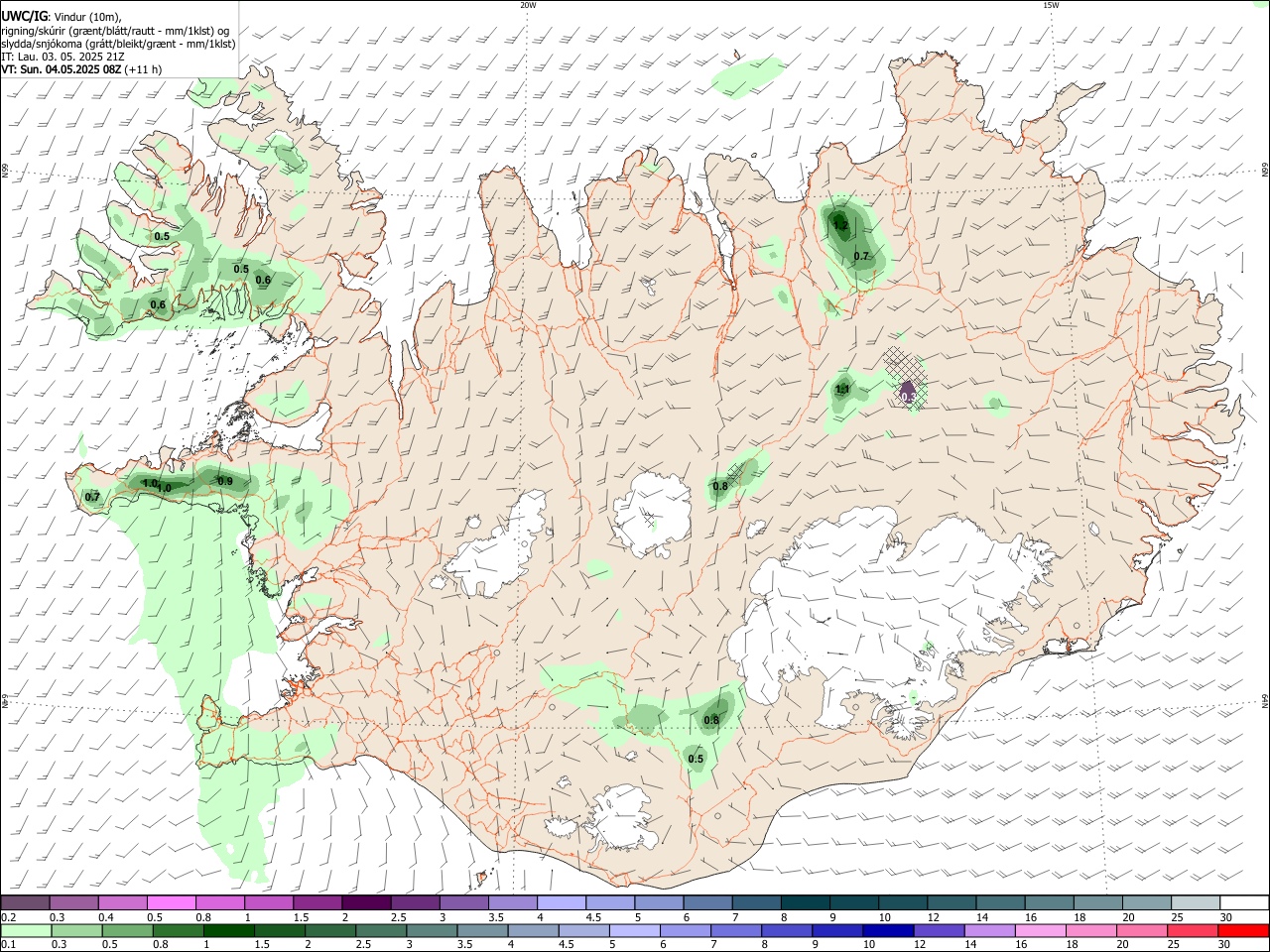The width and height of the screenshot is (1270, 952).
Task: Click the 1.2 precipitation value on the map
Action: (x=840, y=226)
